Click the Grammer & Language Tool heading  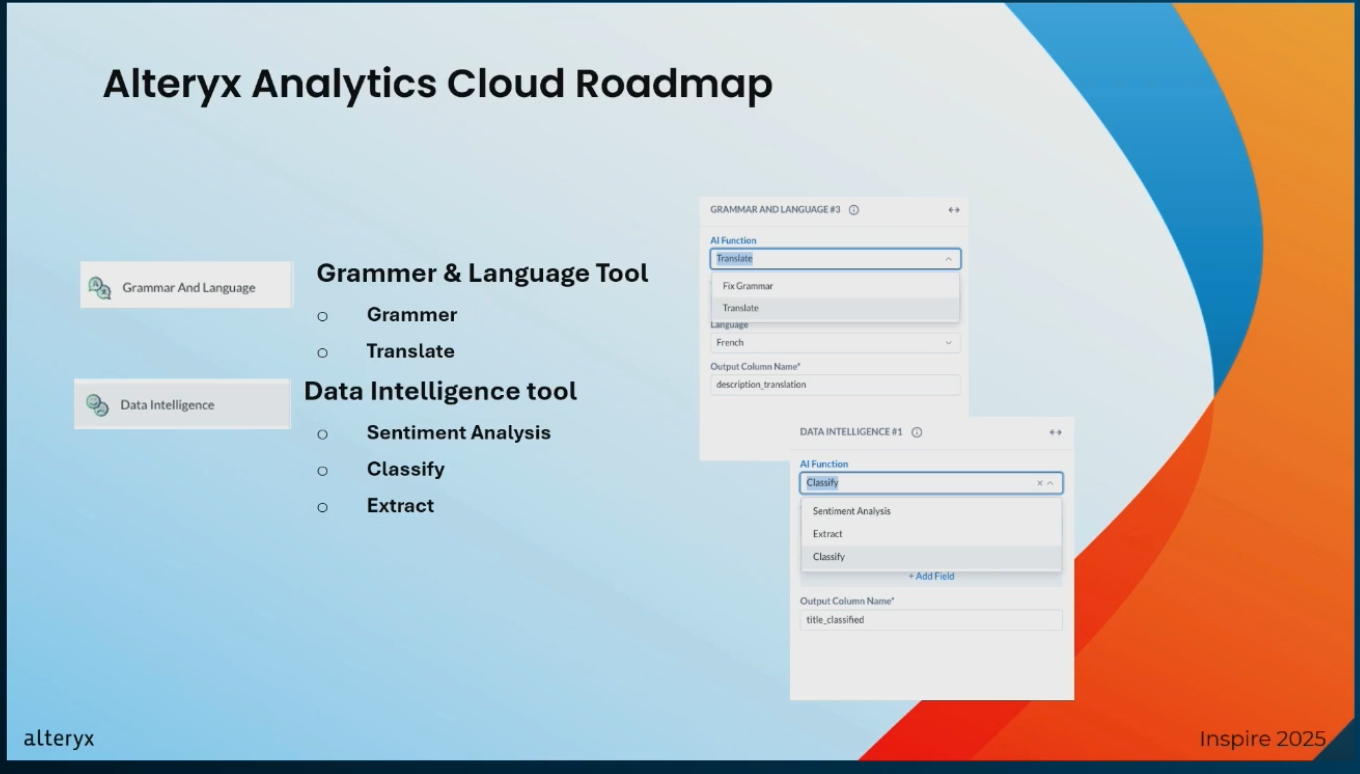(x=482, y=273)
